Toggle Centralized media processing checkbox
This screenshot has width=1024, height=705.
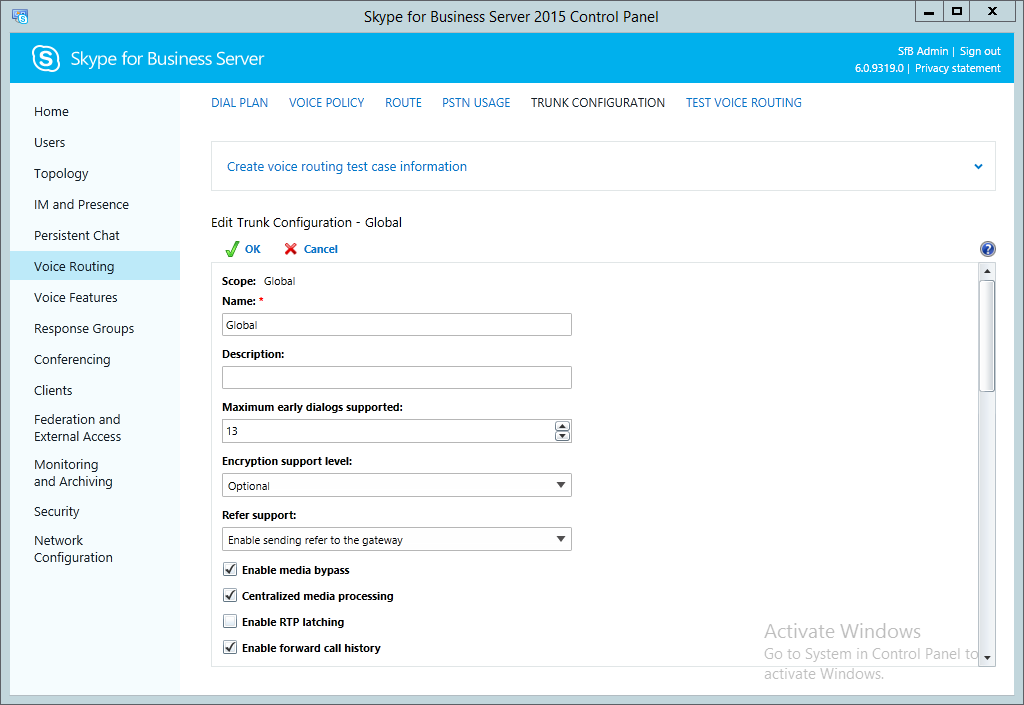coord(230,596)
